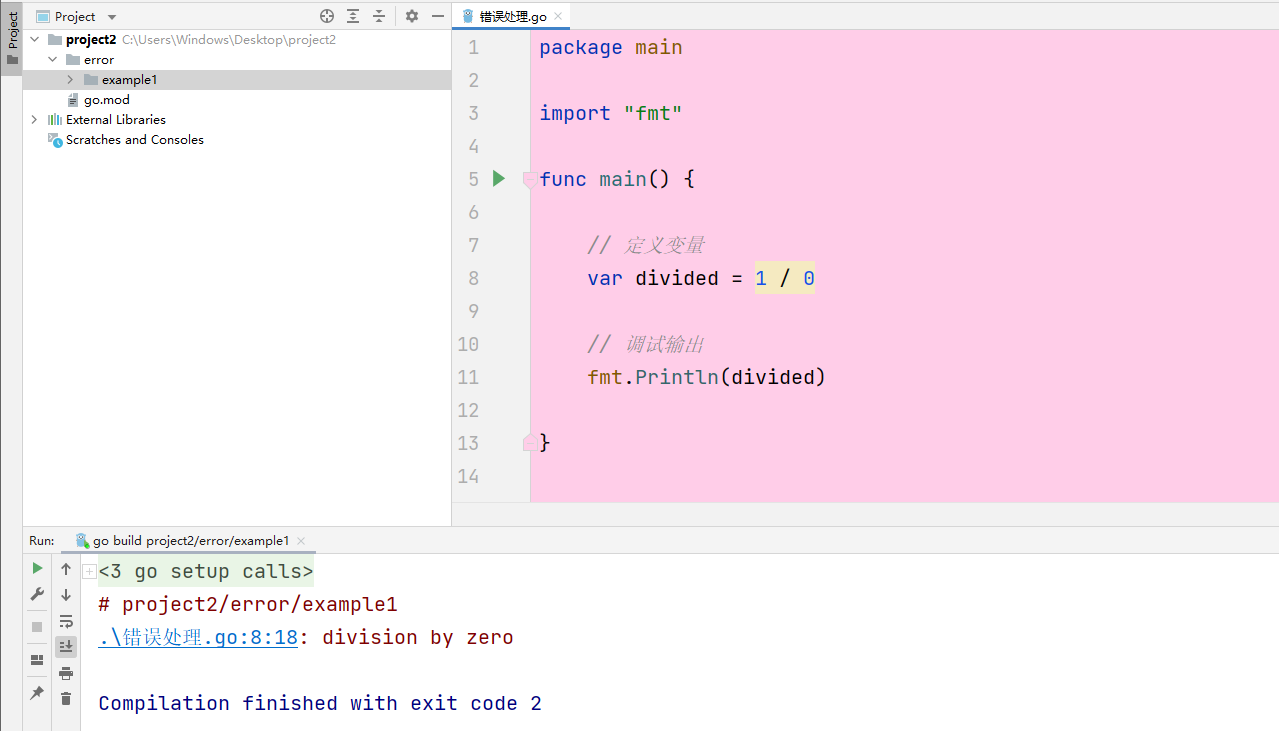Print the Run console output

tap(66, 673)
